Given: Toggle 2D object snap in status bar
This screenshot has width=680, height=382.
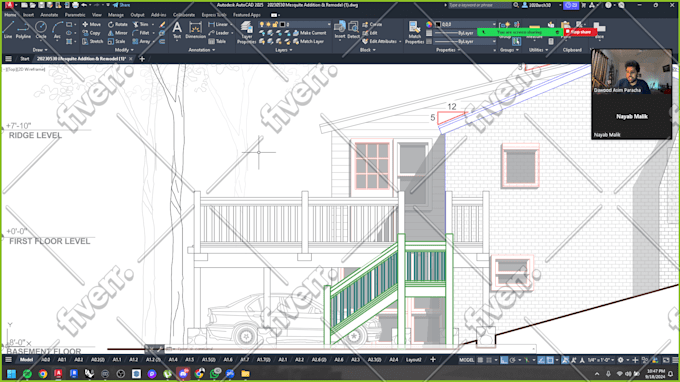Looking at the screenshot, I should pos(550,360).
